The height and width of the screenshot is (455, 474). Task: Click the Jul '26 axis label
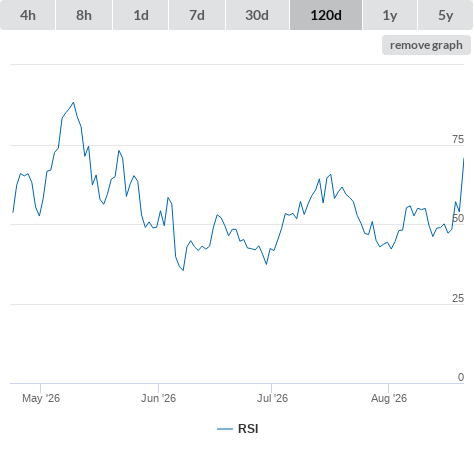(x=272, y=398)
